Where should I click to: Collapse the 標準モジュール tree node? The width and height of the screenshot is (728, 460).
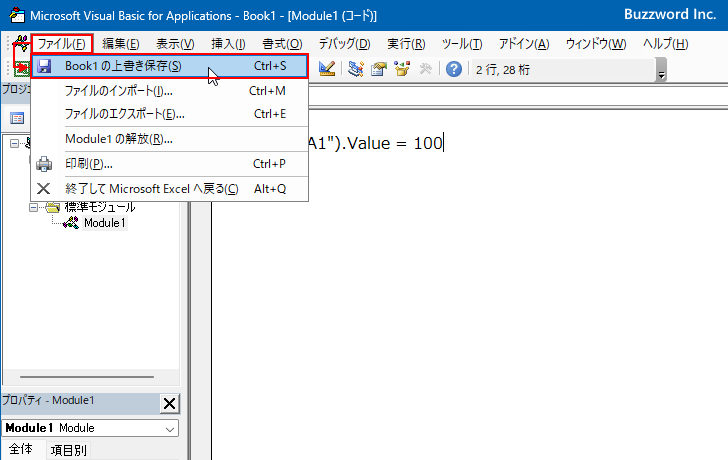(33, 207)
